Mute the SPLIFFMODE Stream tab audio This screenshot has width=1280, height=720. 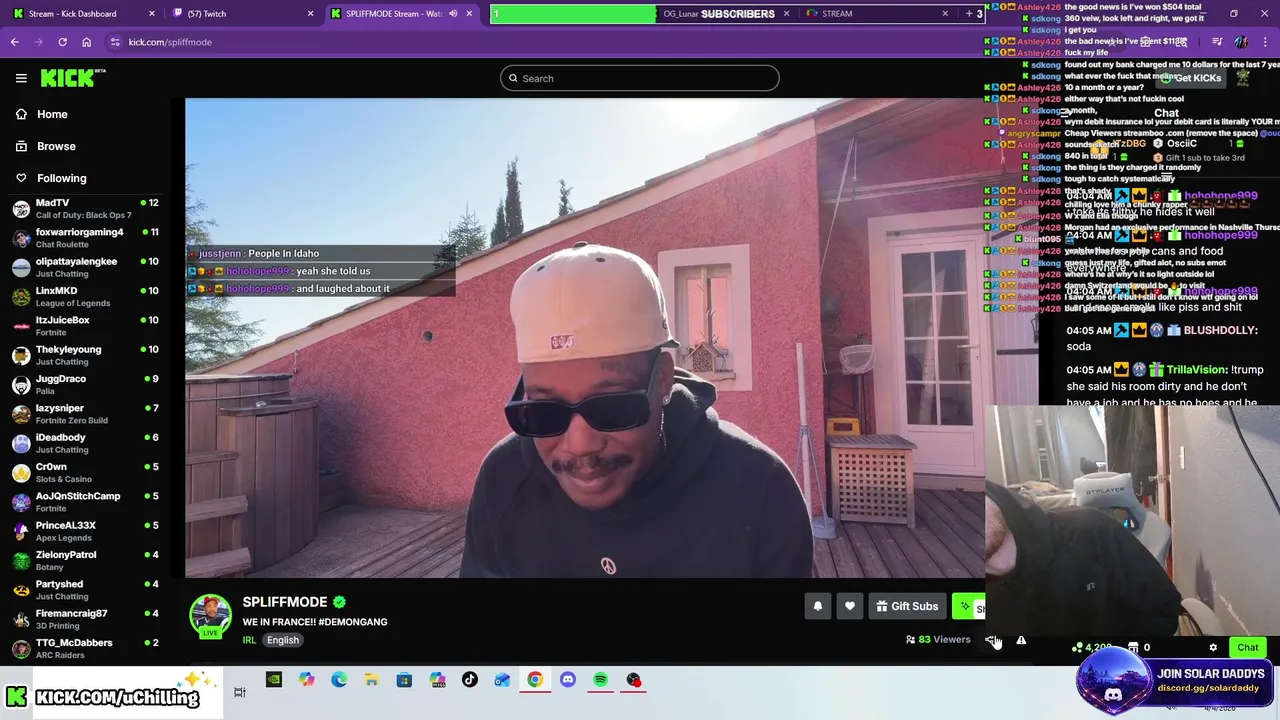453,14
